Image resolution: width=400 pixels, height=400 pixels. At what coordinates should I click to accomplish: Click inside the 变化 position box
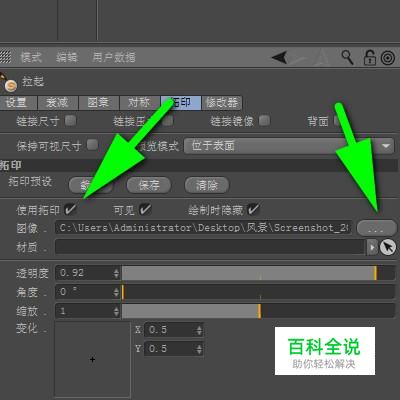[x=92, y=359]
